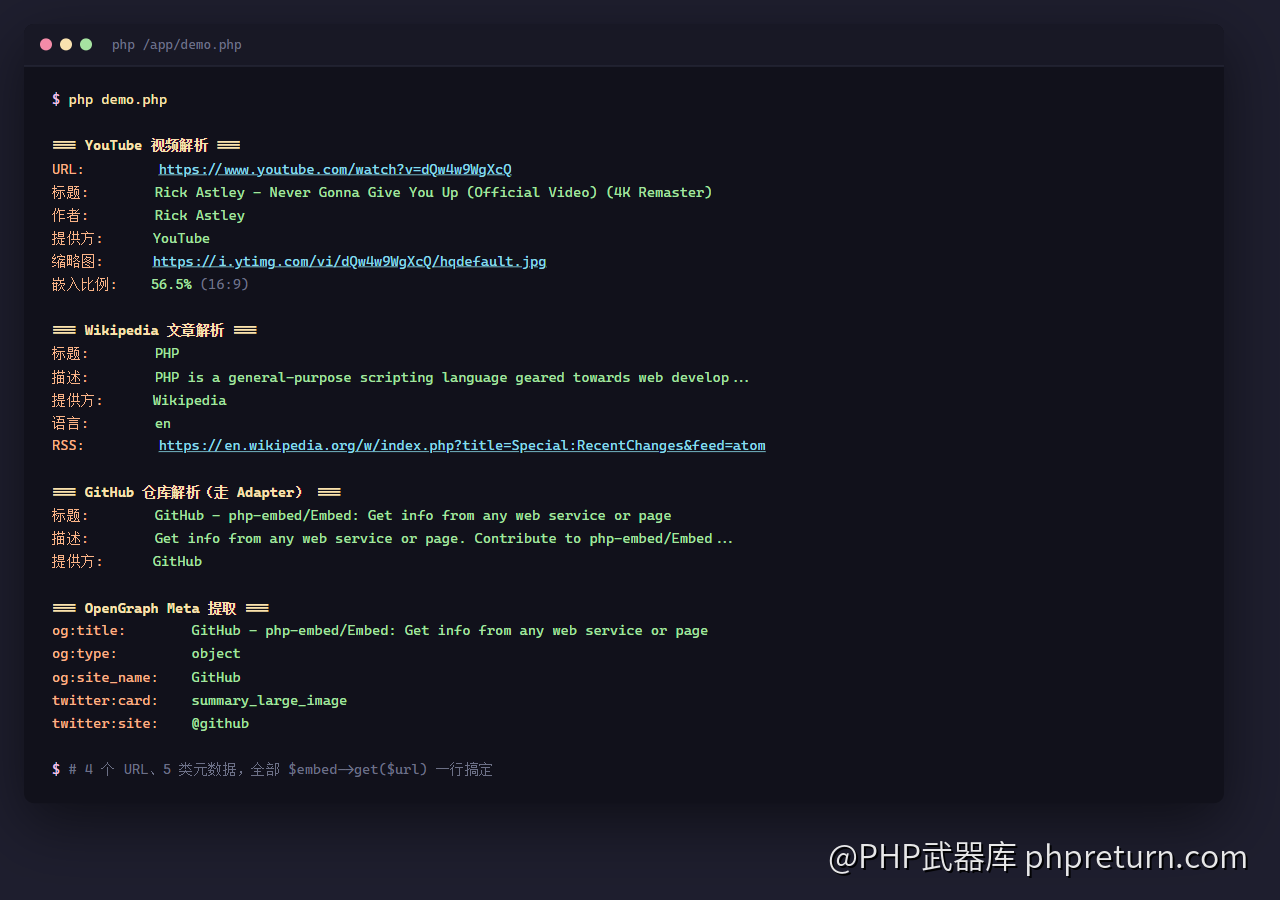Screen dimensions: 1280x900
Task: Click the value '@github'
Action: (x=220, y=724)
